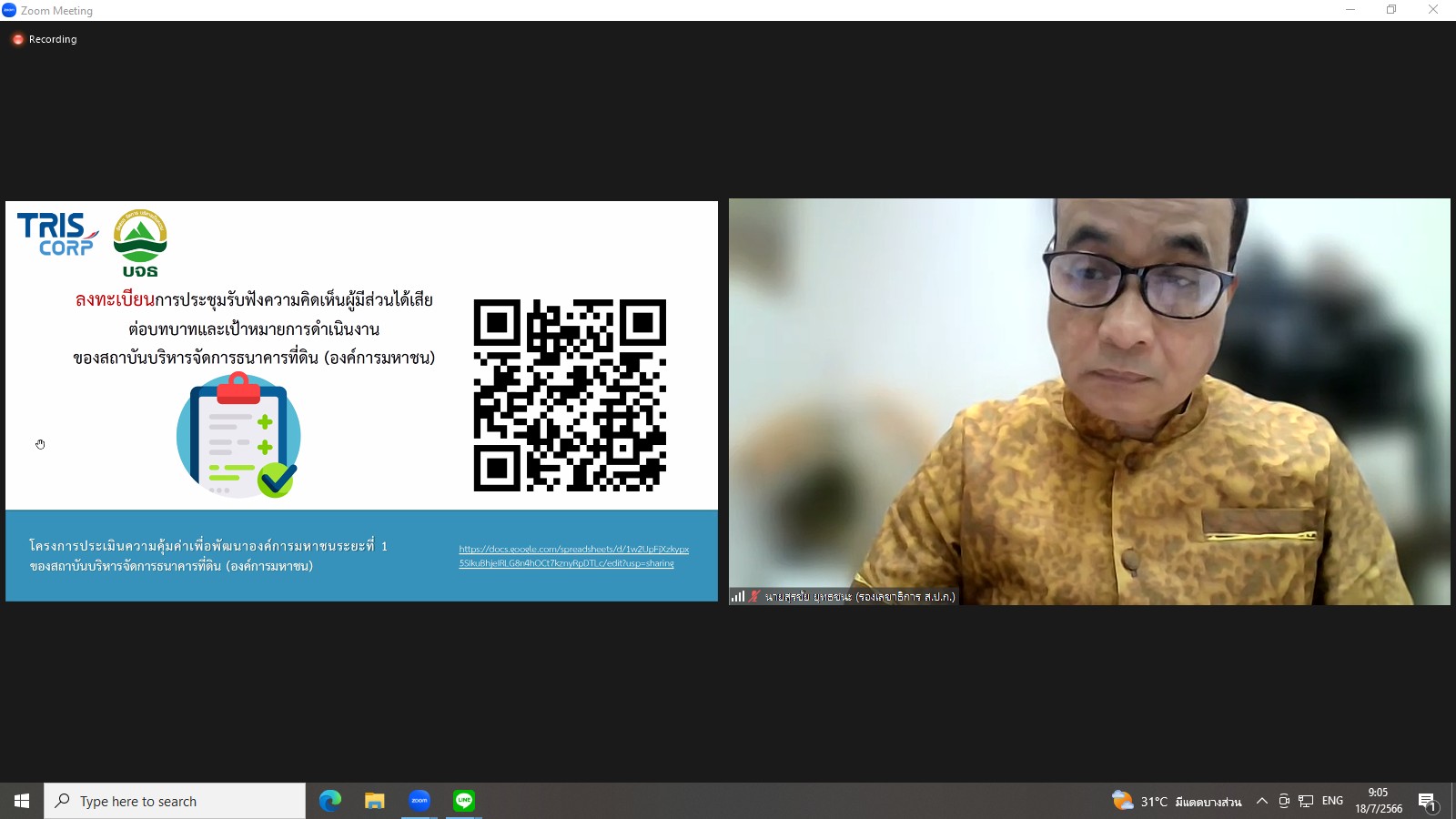The height and width of the screenshot is (819, 1456).
Task: Open the notification center icon
Action: [1428, 802]
